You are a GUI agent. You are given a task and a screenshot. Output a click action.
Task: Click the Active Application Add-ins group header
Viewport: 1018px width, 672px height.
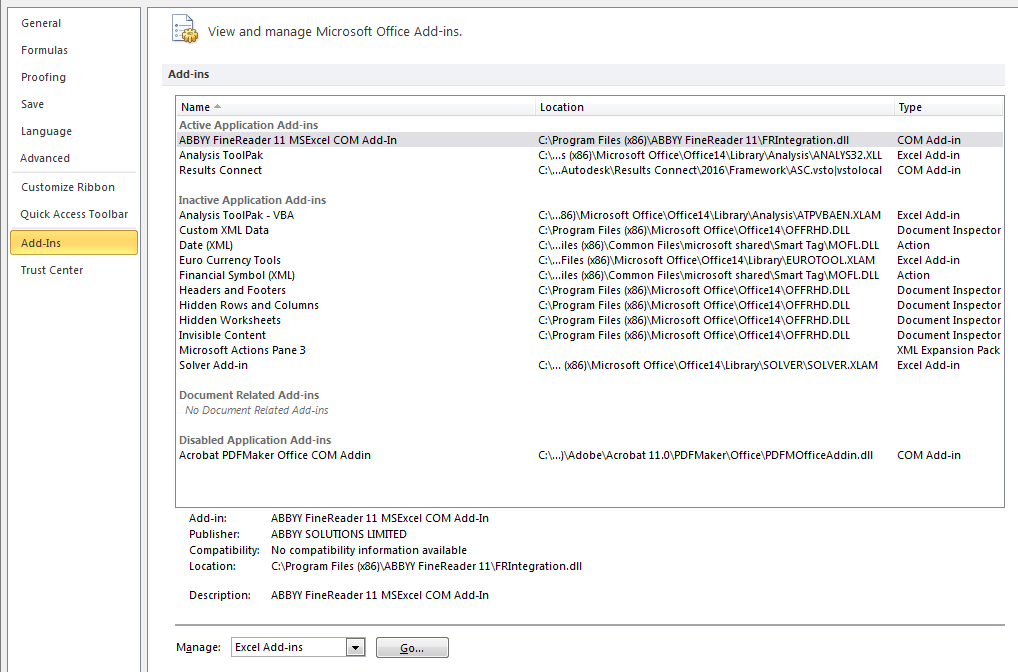pos(249,125)
